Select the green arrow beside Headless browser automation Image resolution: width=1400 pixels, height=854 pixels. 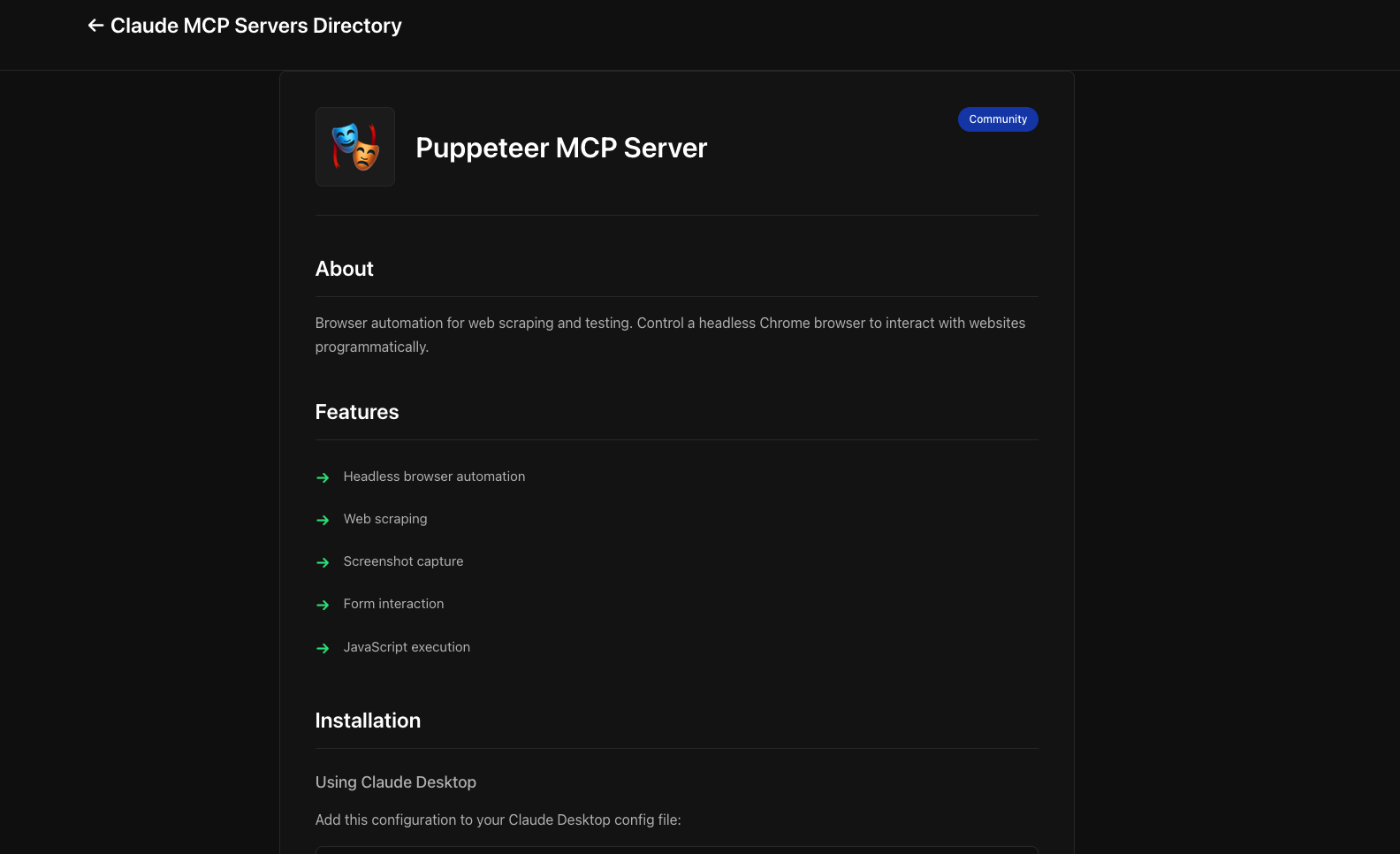322,477
